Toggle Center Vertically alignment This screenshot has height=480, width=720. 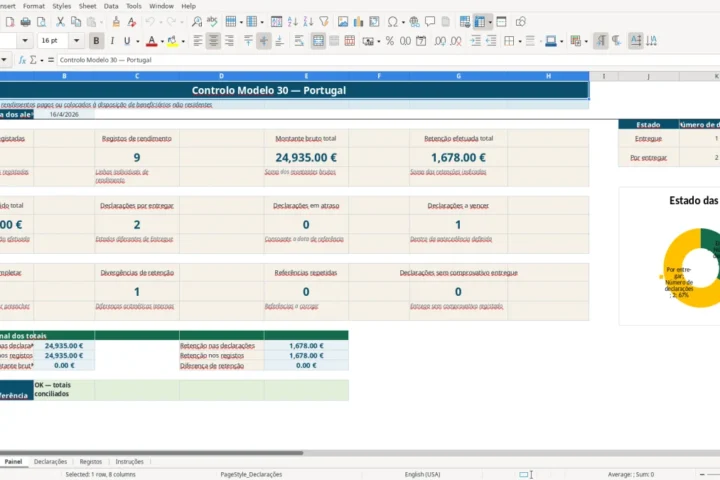pyautogui.click(x=264, y=41)
